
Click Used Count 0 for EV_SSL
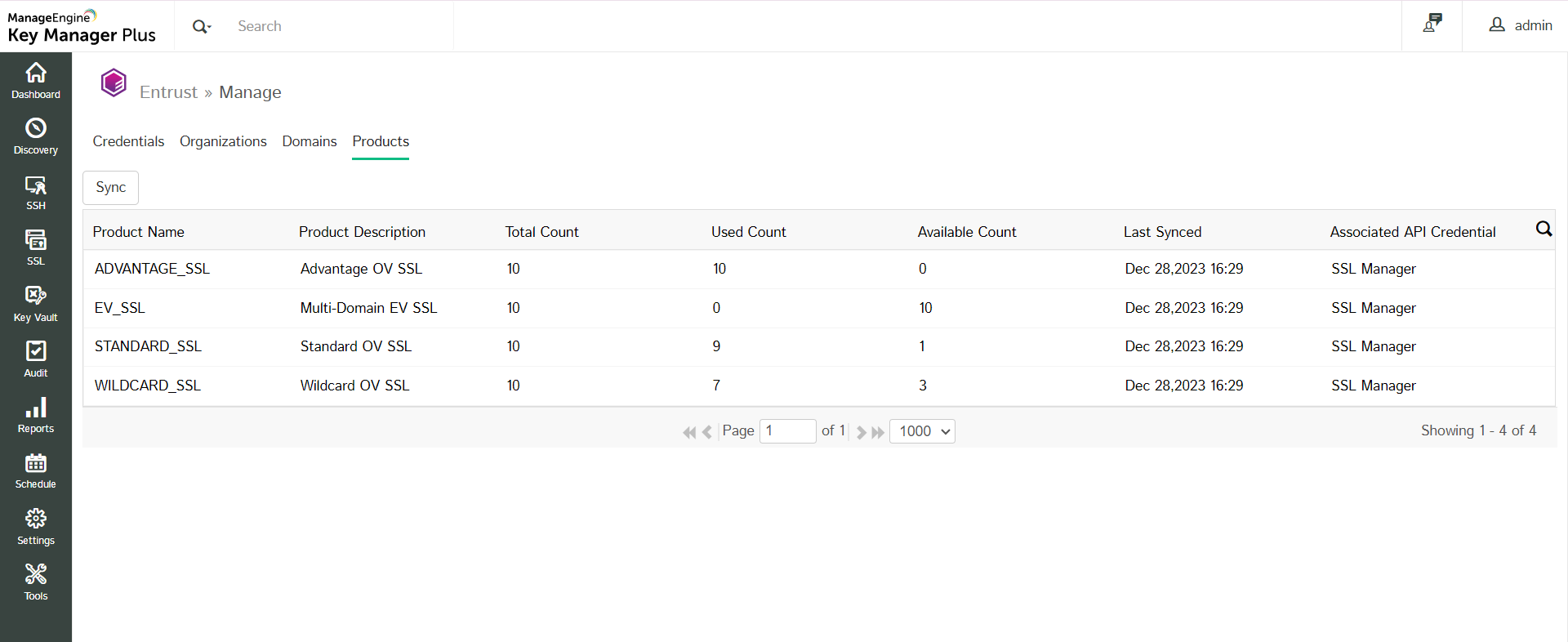click(716, 308)
